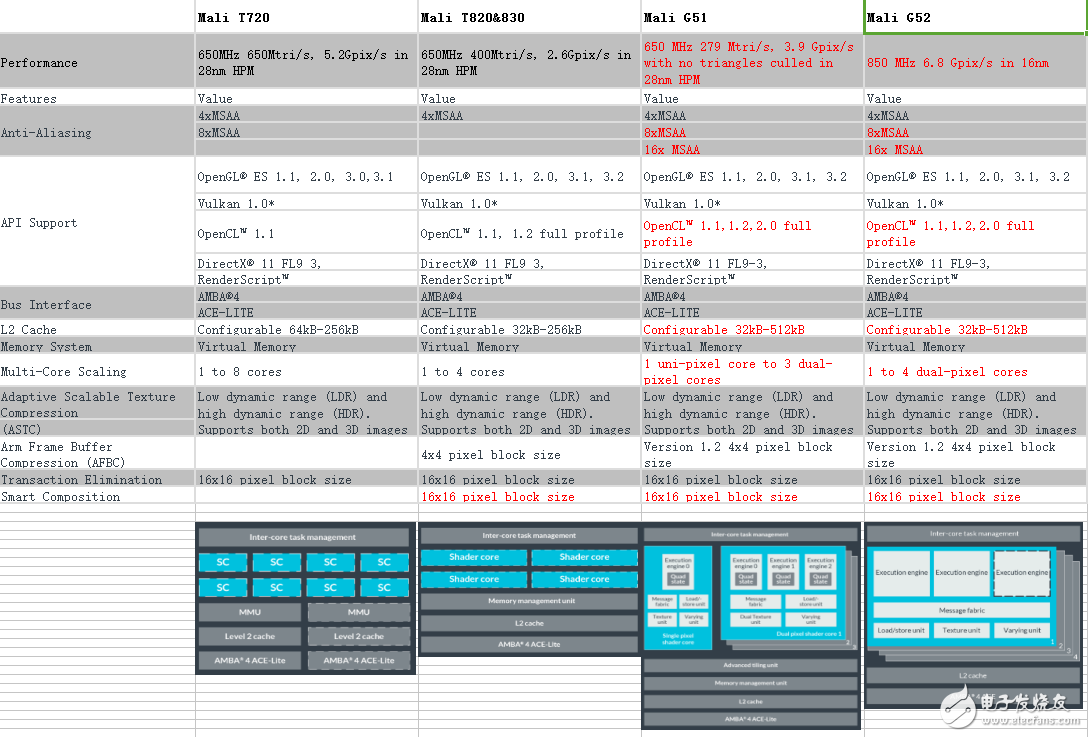Click the 'Configurable 64kB-256kB' cell
The width and height of the screenshot is (1088, 737).
[x=305, y=329]
